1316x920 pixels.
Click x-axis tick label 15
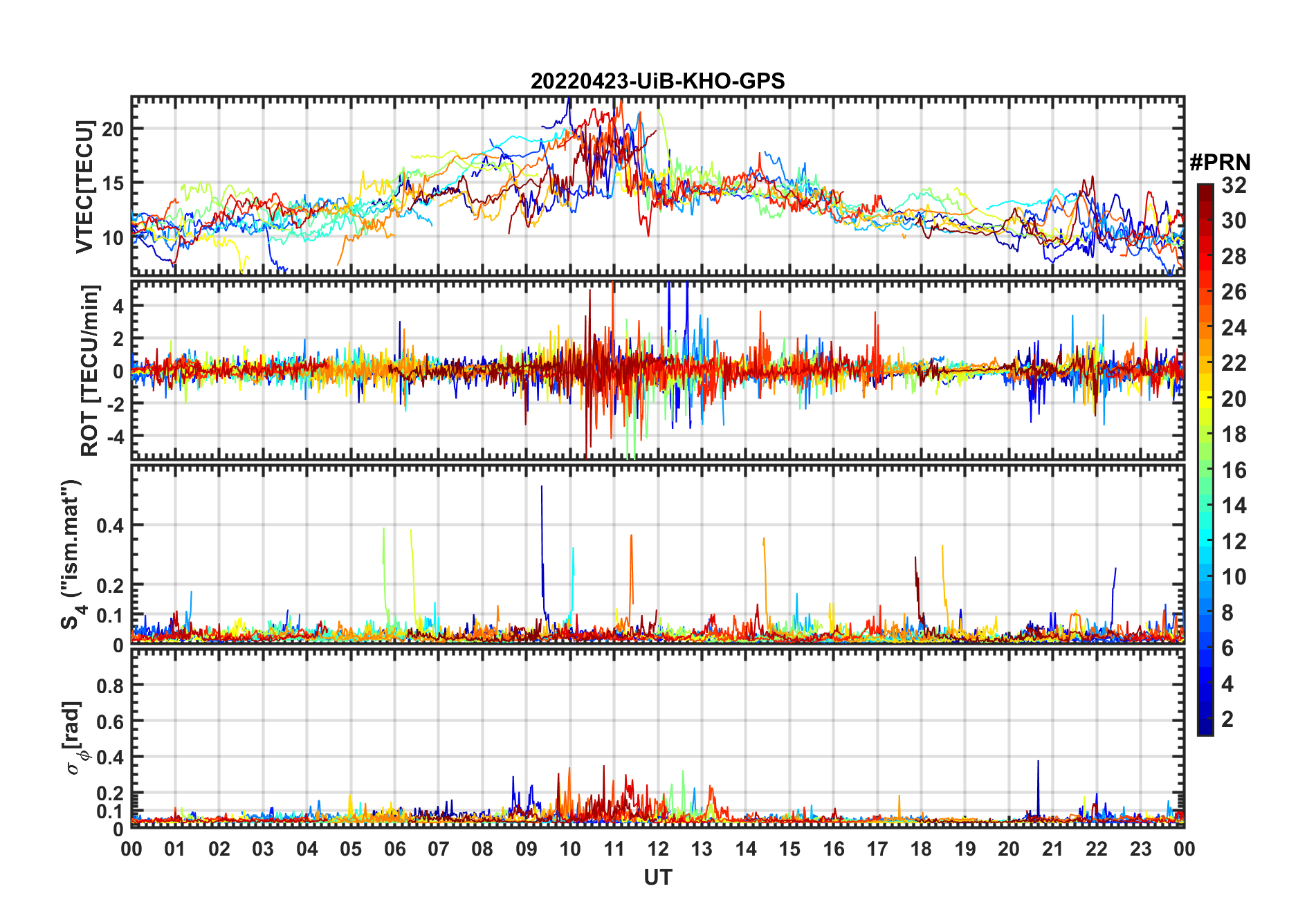789,849
